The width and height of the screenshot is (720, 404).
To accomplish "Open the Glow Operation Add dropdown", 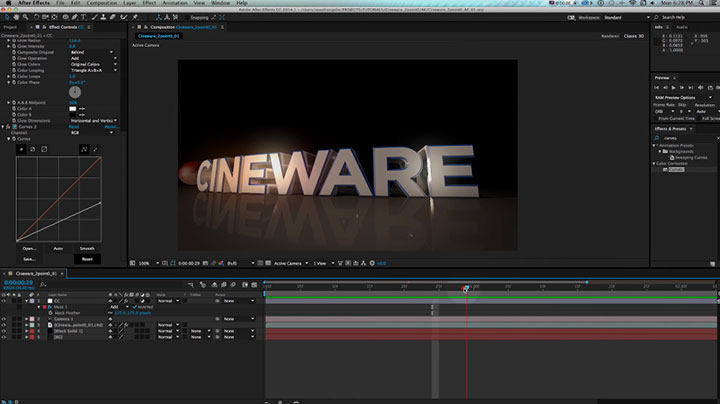I will click(93, 58).
